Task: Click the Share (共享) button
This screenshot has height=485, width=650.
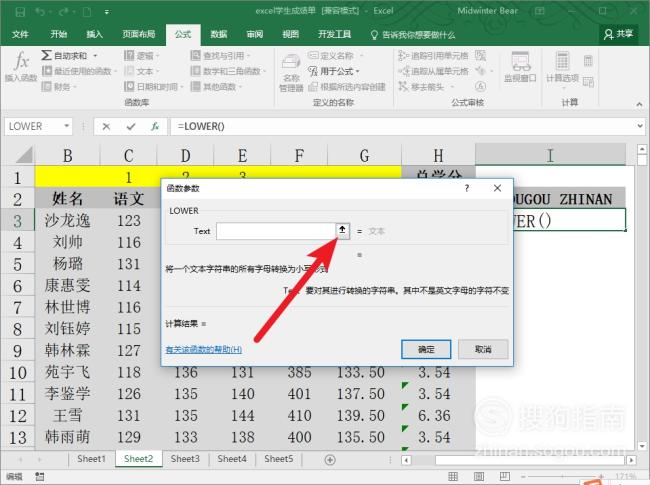Action: [618, 34]
